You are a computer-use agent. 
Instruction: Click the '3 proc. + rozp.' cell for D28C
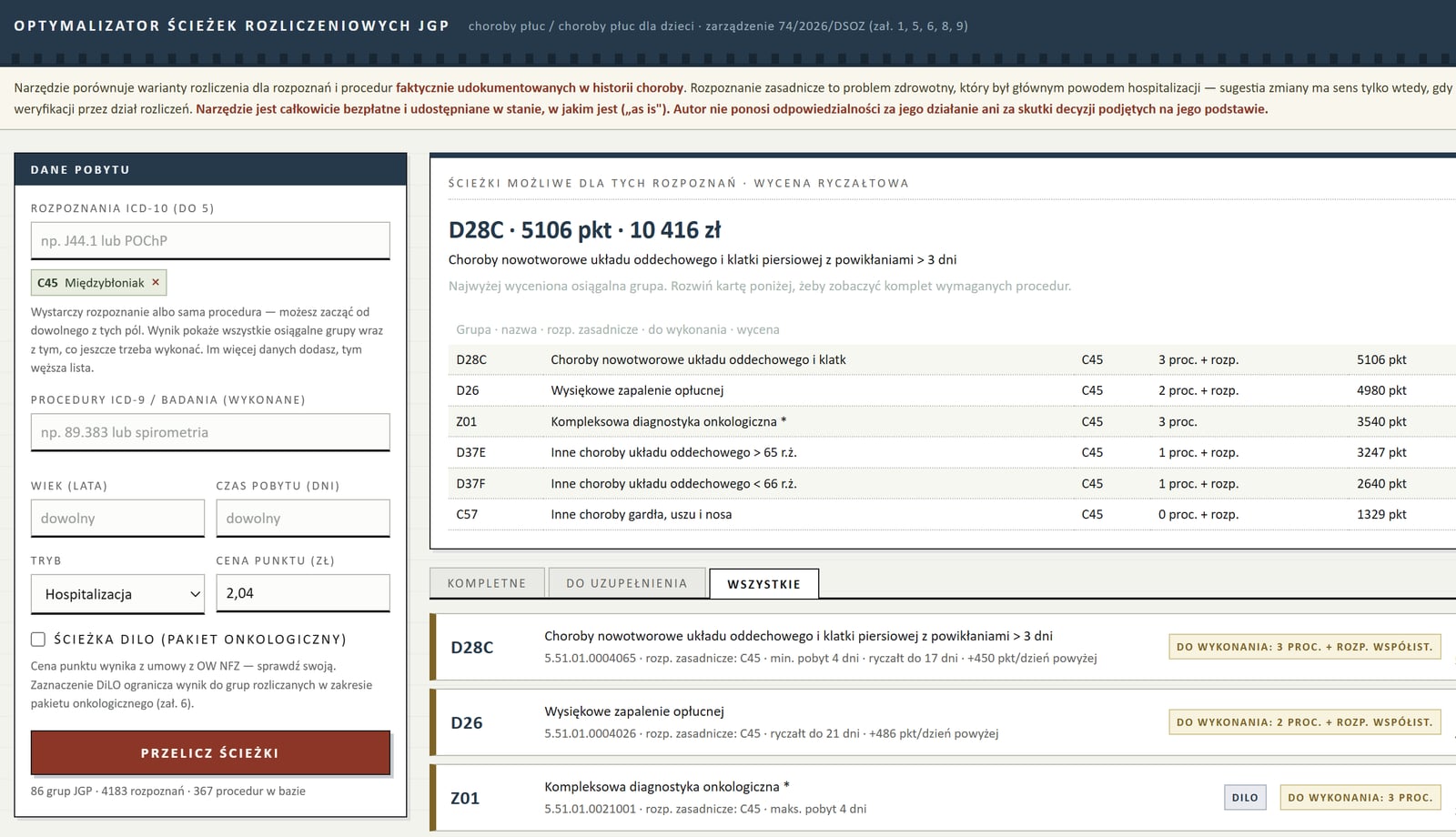click(x=1198, y=359)
